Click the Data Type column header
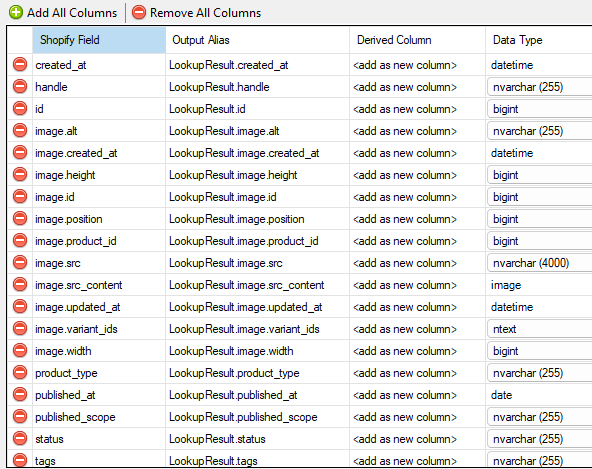The width and height of the screenshot is (592, 469). [x=539, y=40]
